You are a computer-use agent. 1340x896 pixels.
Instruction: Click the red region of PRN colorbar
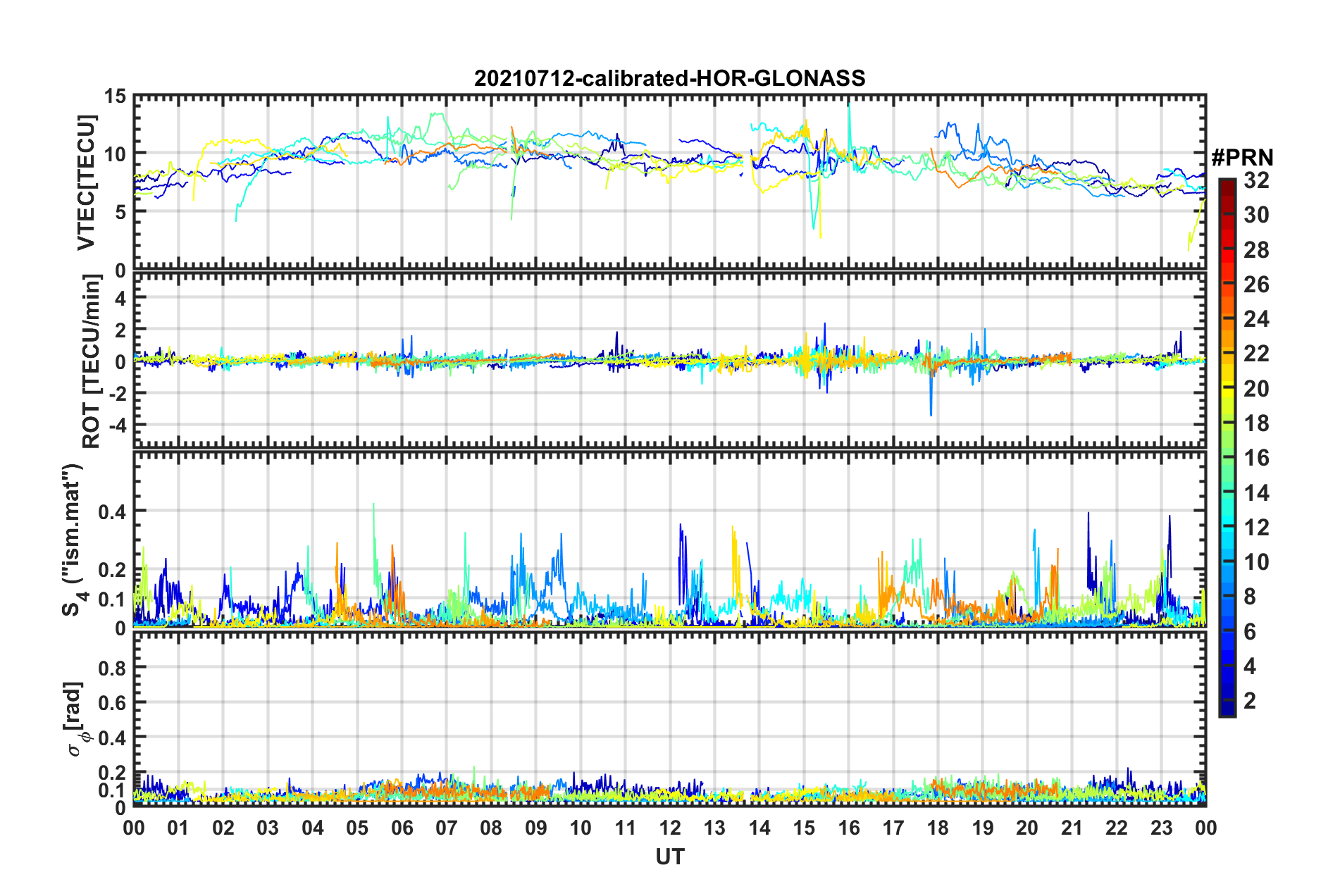coord(1227,250)
